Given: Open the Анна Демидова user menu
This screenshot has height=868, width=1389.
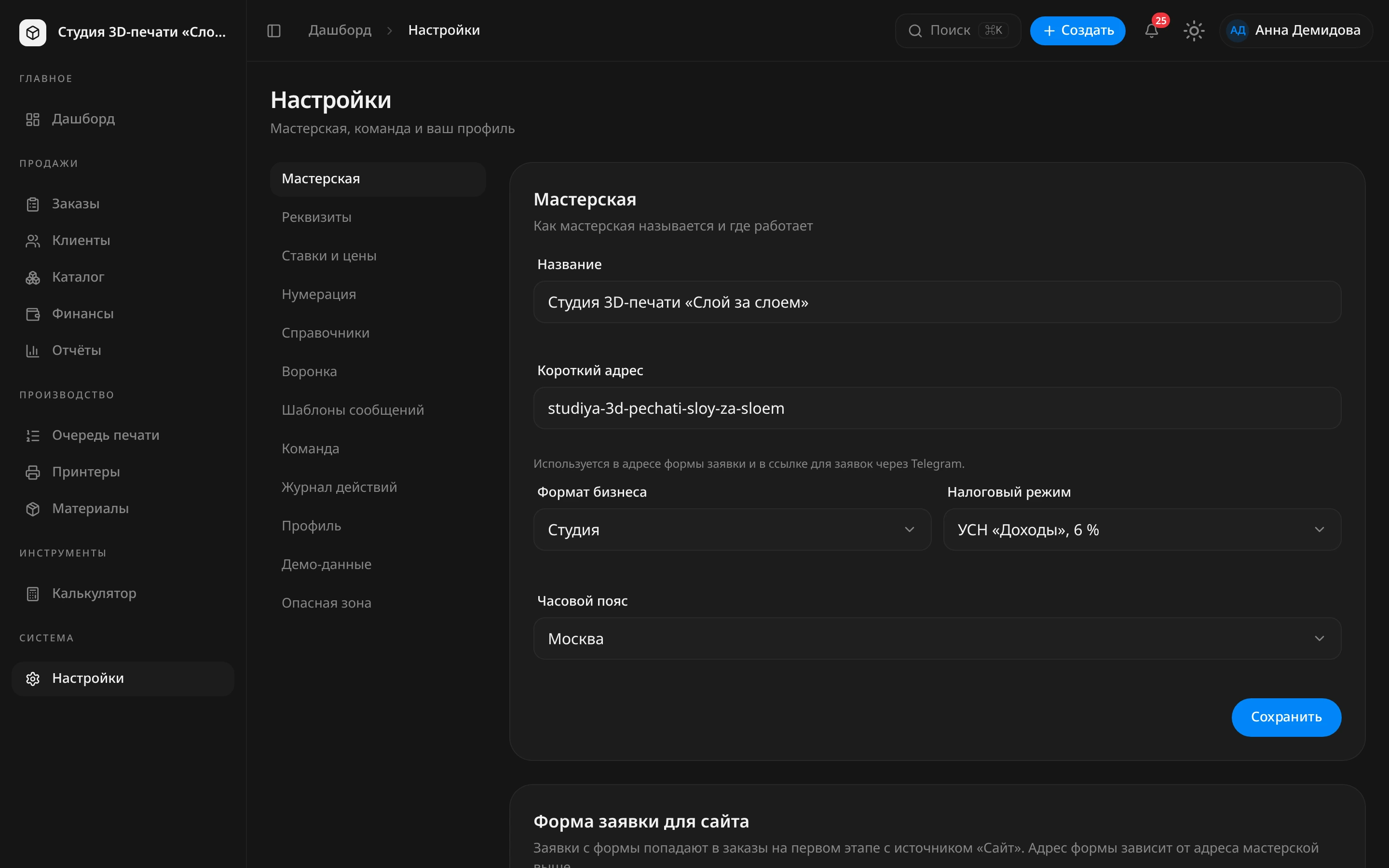Looking at the screenshot, I should coord(1296,31).
